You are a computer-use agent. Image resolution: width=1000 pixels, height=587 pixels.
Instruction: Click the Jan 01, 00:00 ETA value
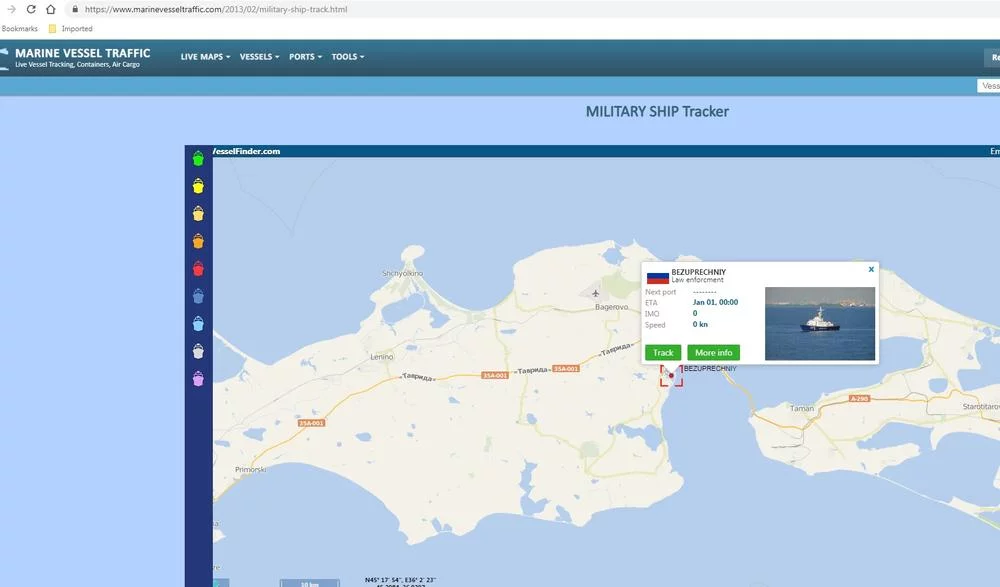click(x=716, y=302)
